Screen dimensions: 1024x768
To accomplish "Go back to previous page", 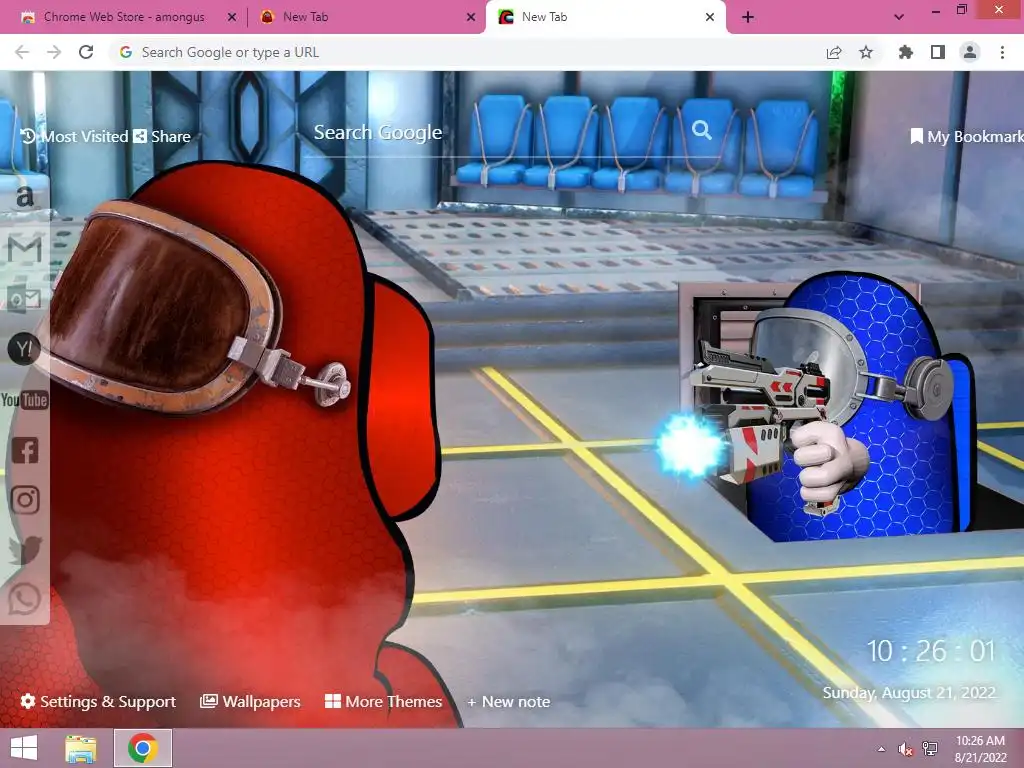I will pyautogui.click(x=22, y=52).
